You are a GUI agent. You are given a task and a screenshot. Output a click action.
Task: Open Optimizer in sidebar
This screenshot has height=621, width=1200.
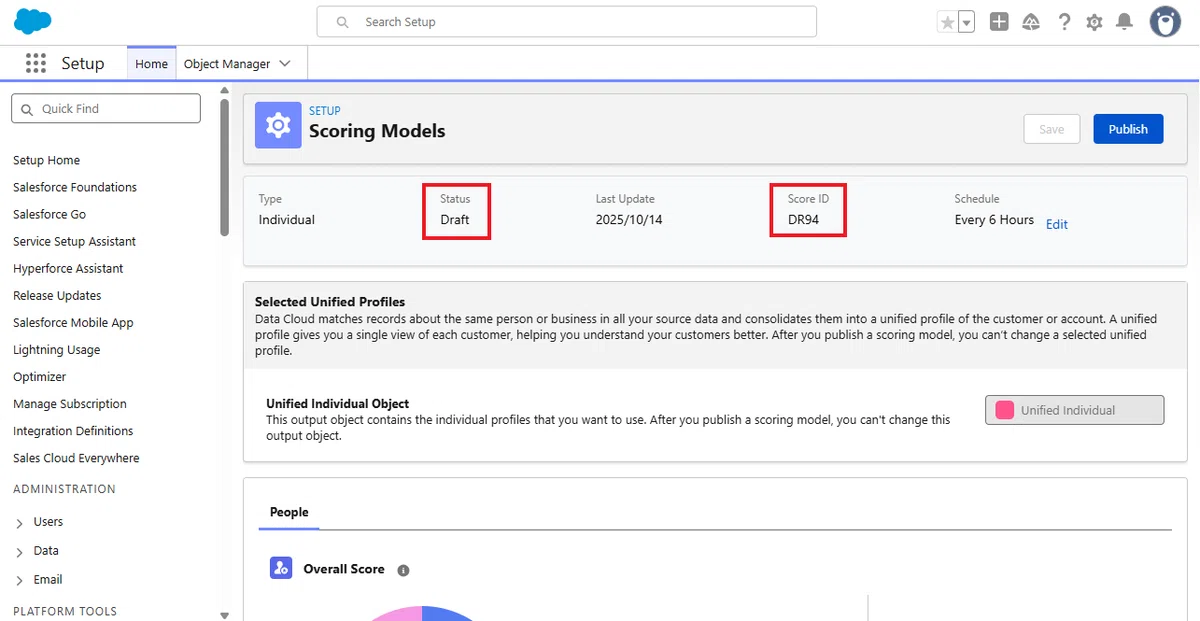39,377
